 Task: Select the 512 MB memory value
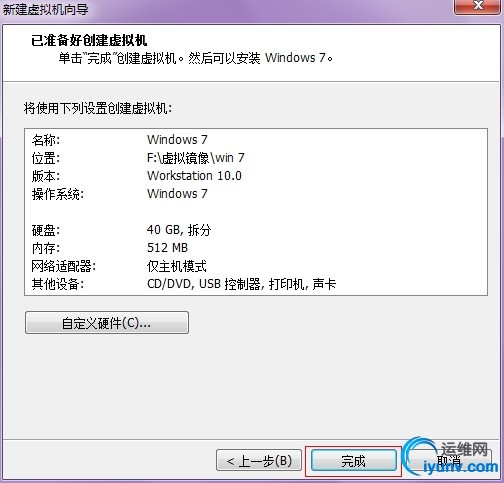[x=167, y=248]
